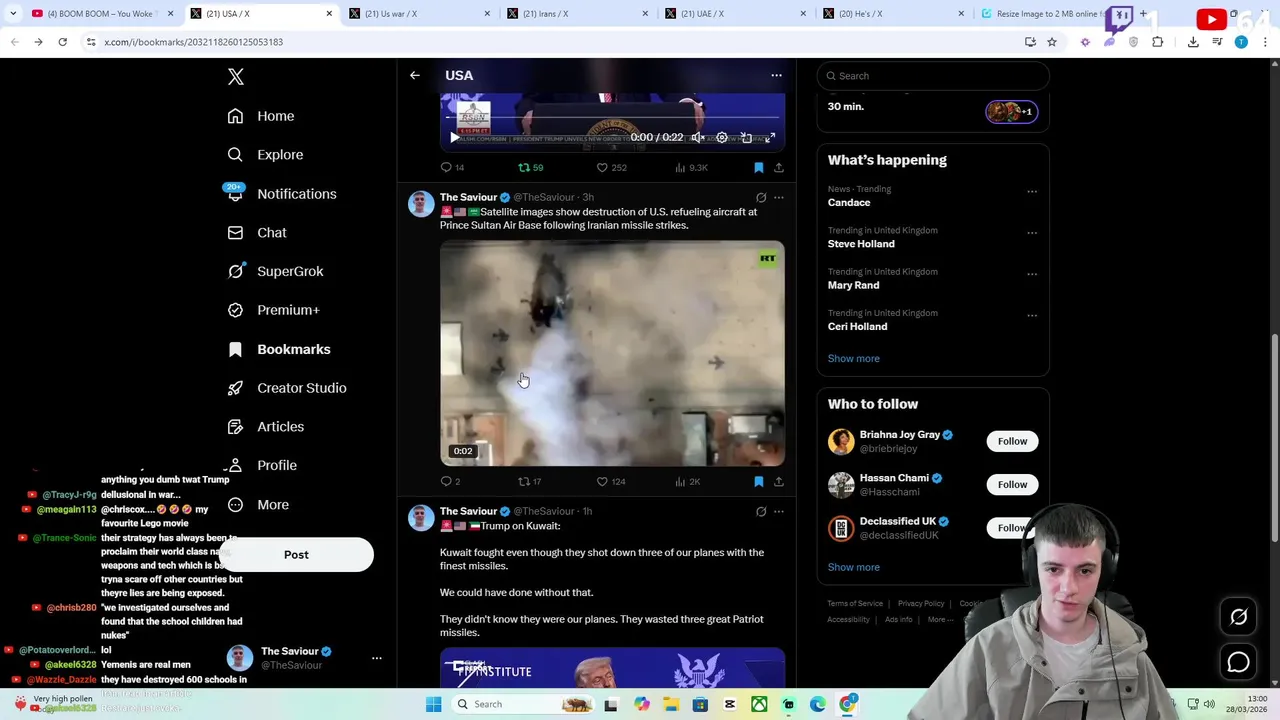Open the Windows Start menu
This screenshot has height=720, width=1280.
click(x=433, y=705)
